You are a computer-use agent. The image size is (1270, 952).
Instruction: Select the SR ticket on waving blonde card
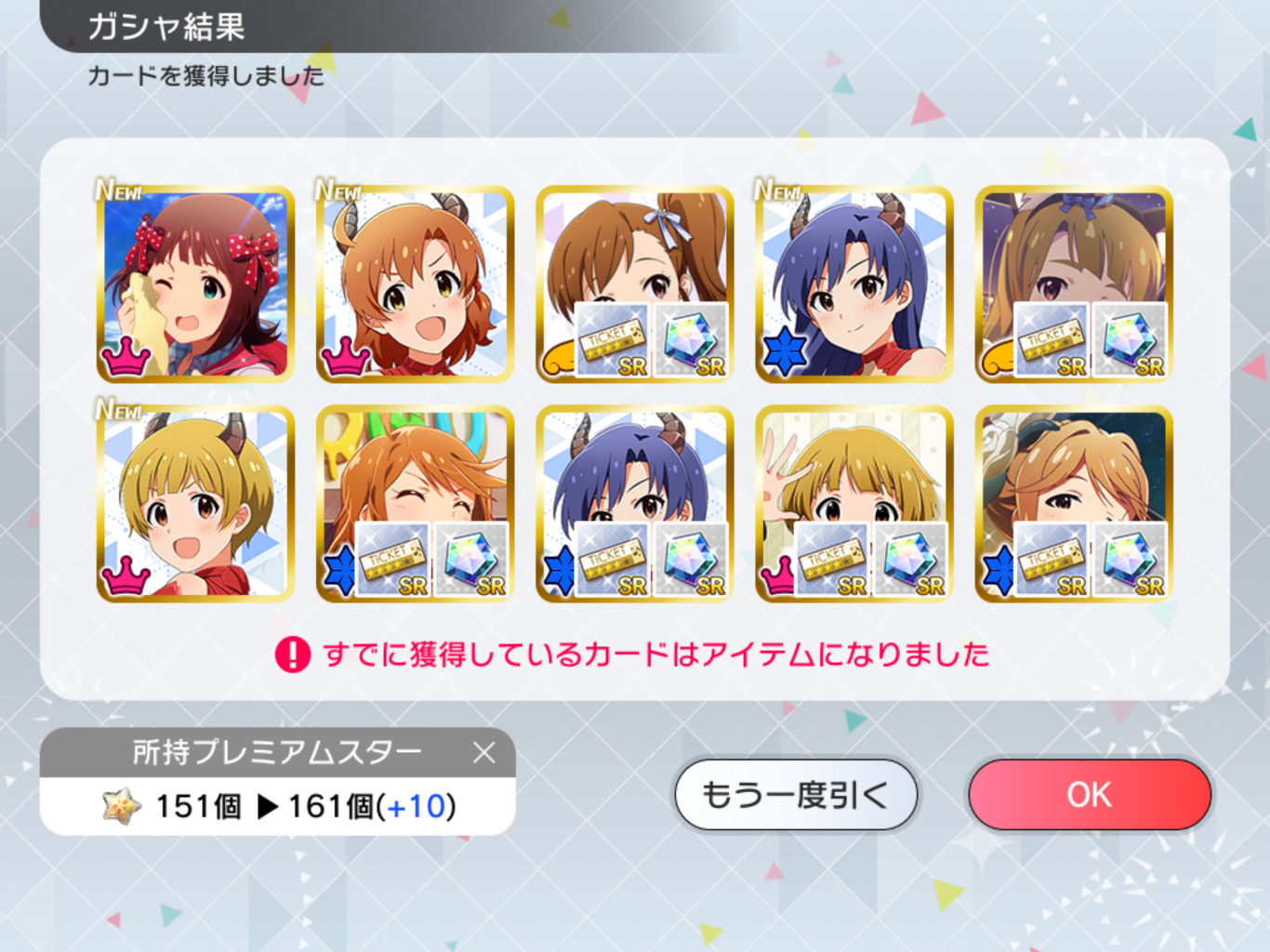[832, 559]
